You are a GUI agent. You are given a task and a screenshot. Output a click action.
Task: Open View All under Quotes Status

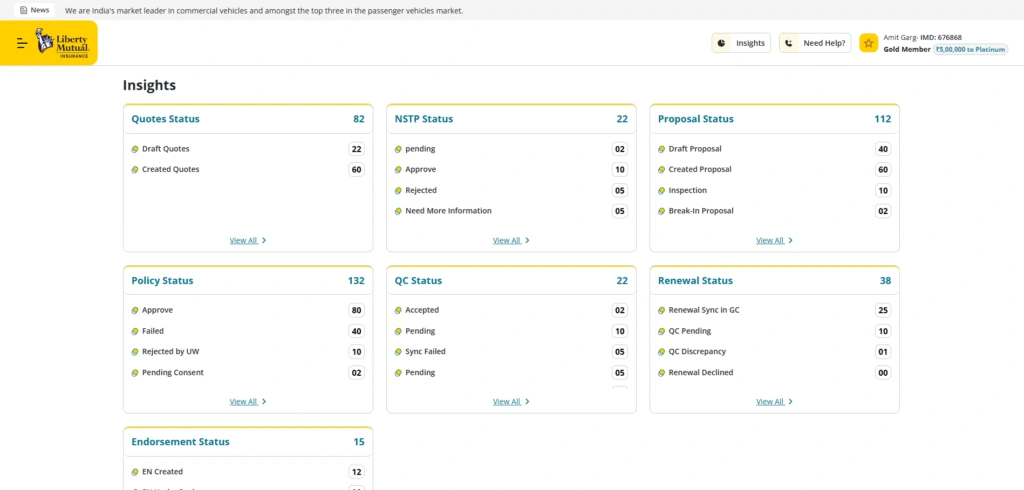[x=247, y=240]
